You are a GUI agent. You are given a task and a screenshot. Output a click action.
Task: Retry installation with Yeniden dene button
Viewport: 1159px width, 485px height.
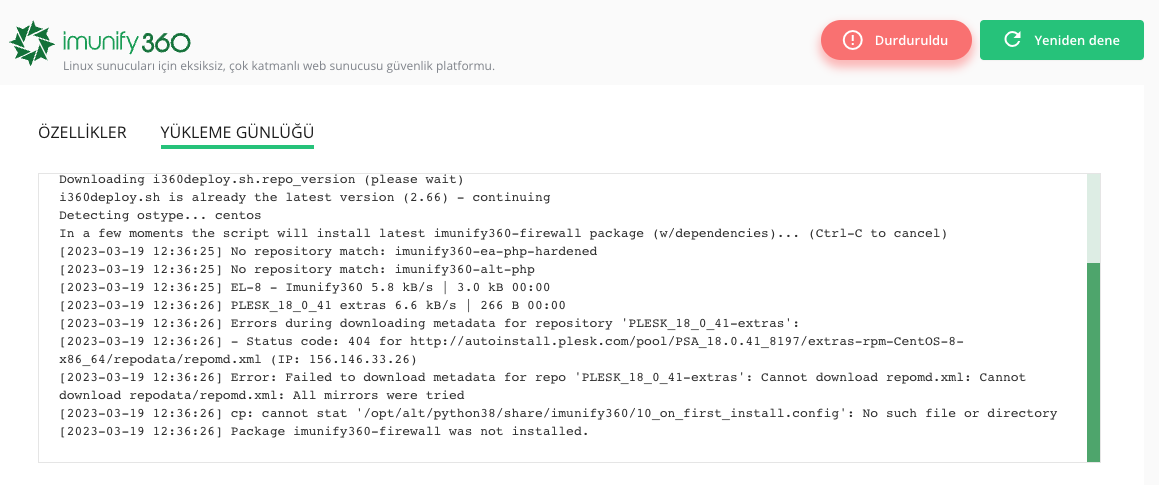[1061, 41]
